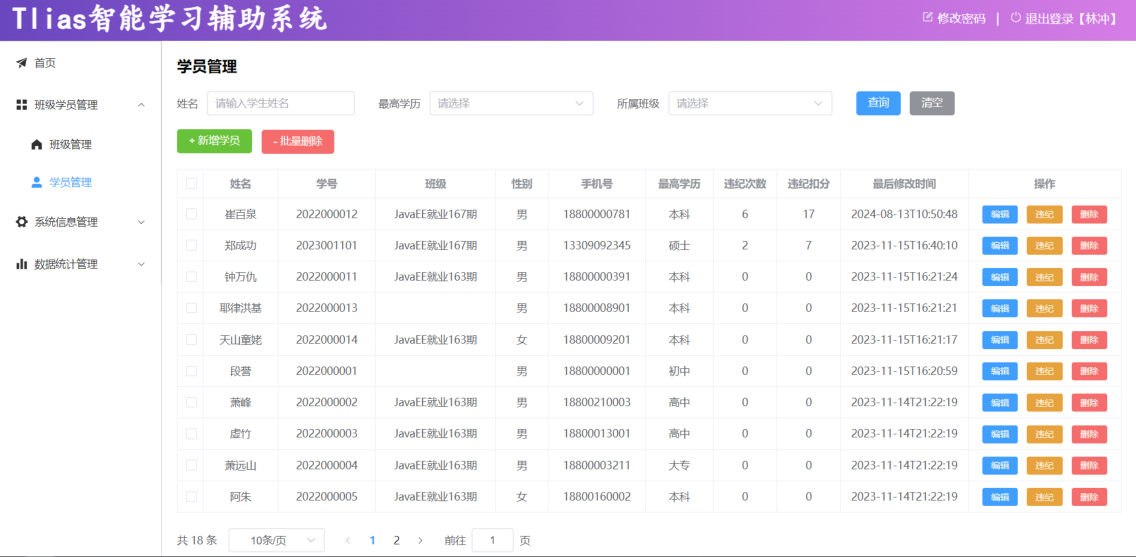Click the 前往 page number input
Image resolution: width=1136 pixels, height=557 pixels.
pyautogui.click(x=493, y=540)
